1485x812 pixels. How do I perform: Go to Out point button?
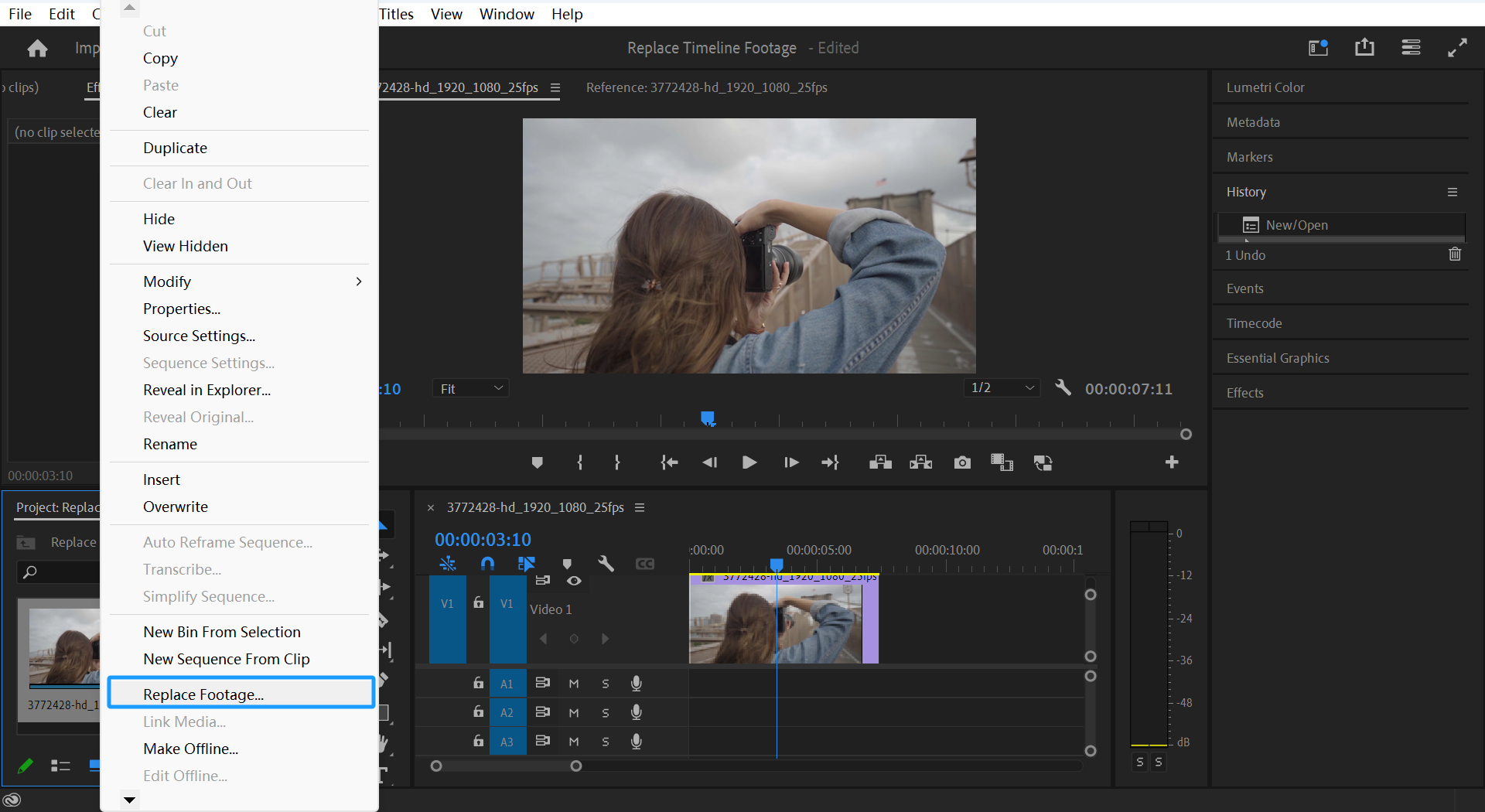click(x=831, y=462)
